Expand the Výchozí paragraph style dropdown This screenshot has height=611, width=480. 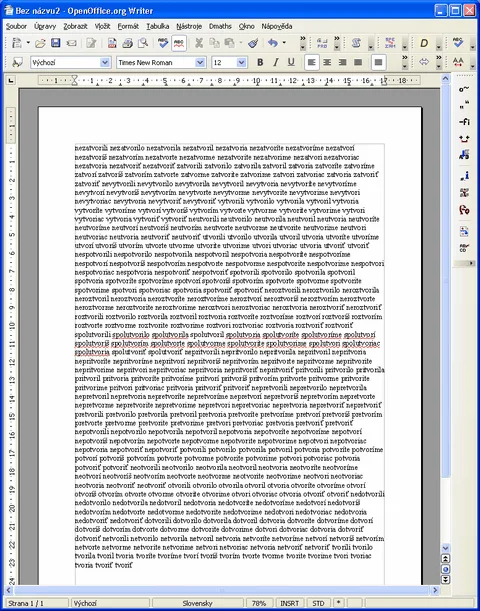click(105, 62)
